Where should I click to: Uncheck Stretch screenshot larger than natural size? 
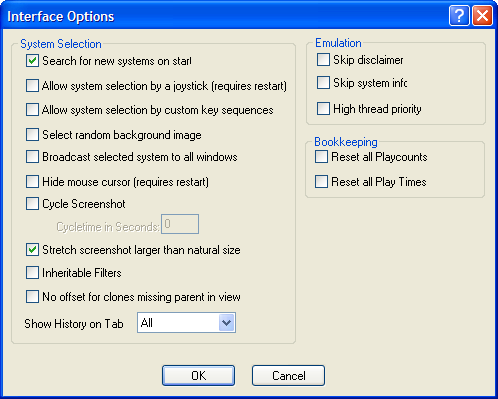[32, 250]
